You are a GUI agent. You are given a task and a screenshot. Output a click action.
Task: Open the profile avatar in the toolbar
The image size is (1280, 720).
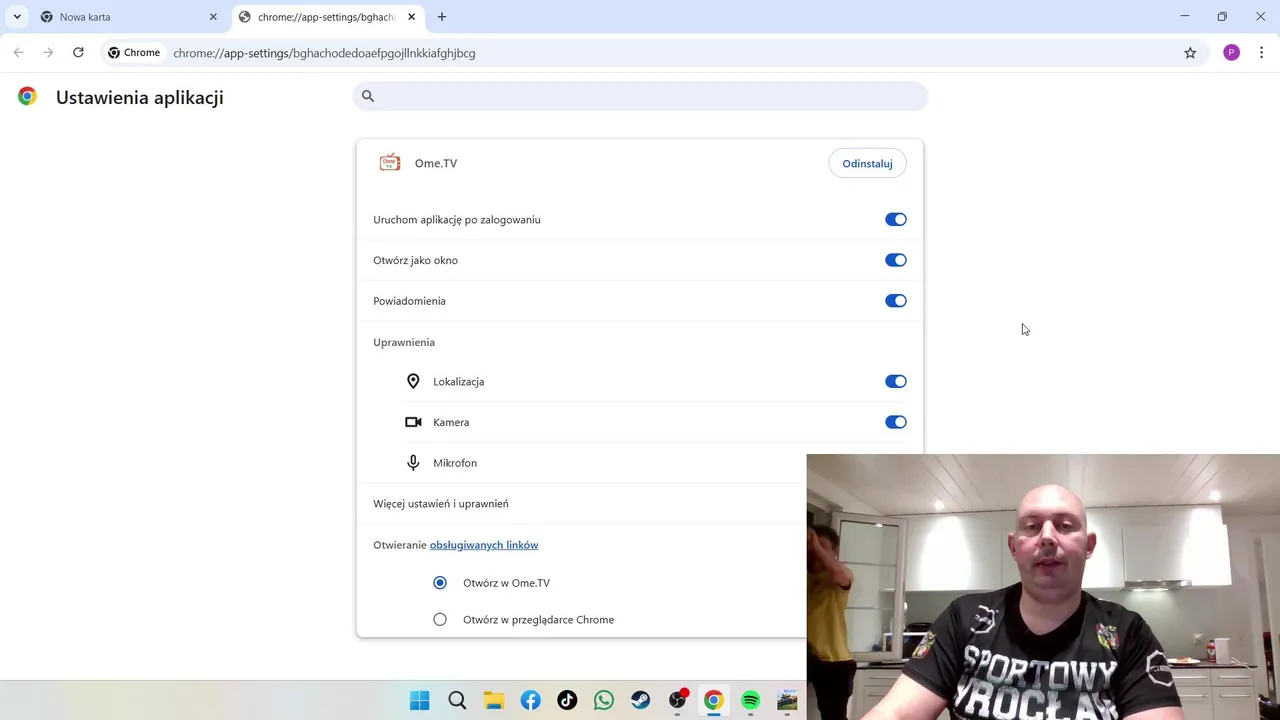coord(1231,53)
